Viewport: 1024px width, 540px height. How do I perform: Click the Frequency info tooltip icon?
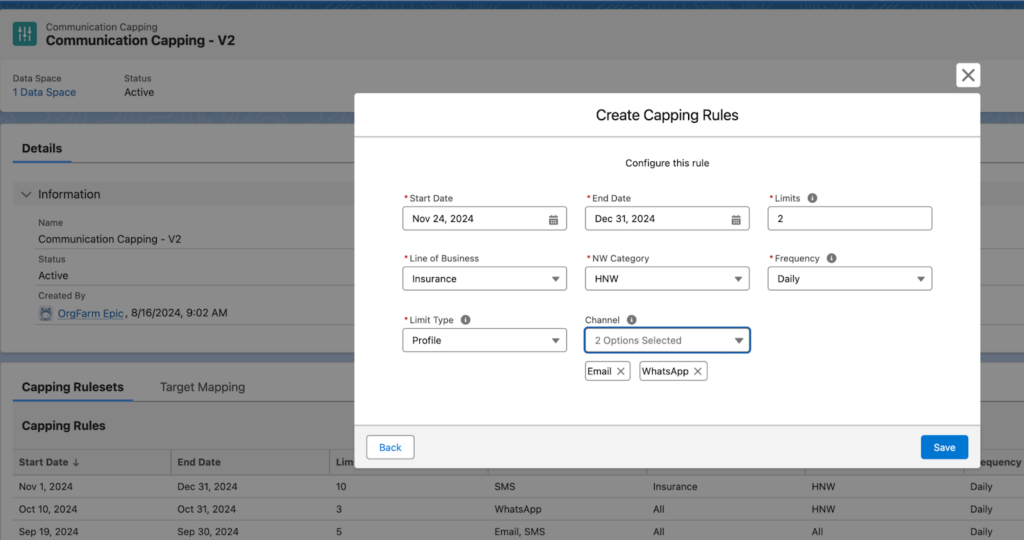pyautogui.click(x=832, y=258)
